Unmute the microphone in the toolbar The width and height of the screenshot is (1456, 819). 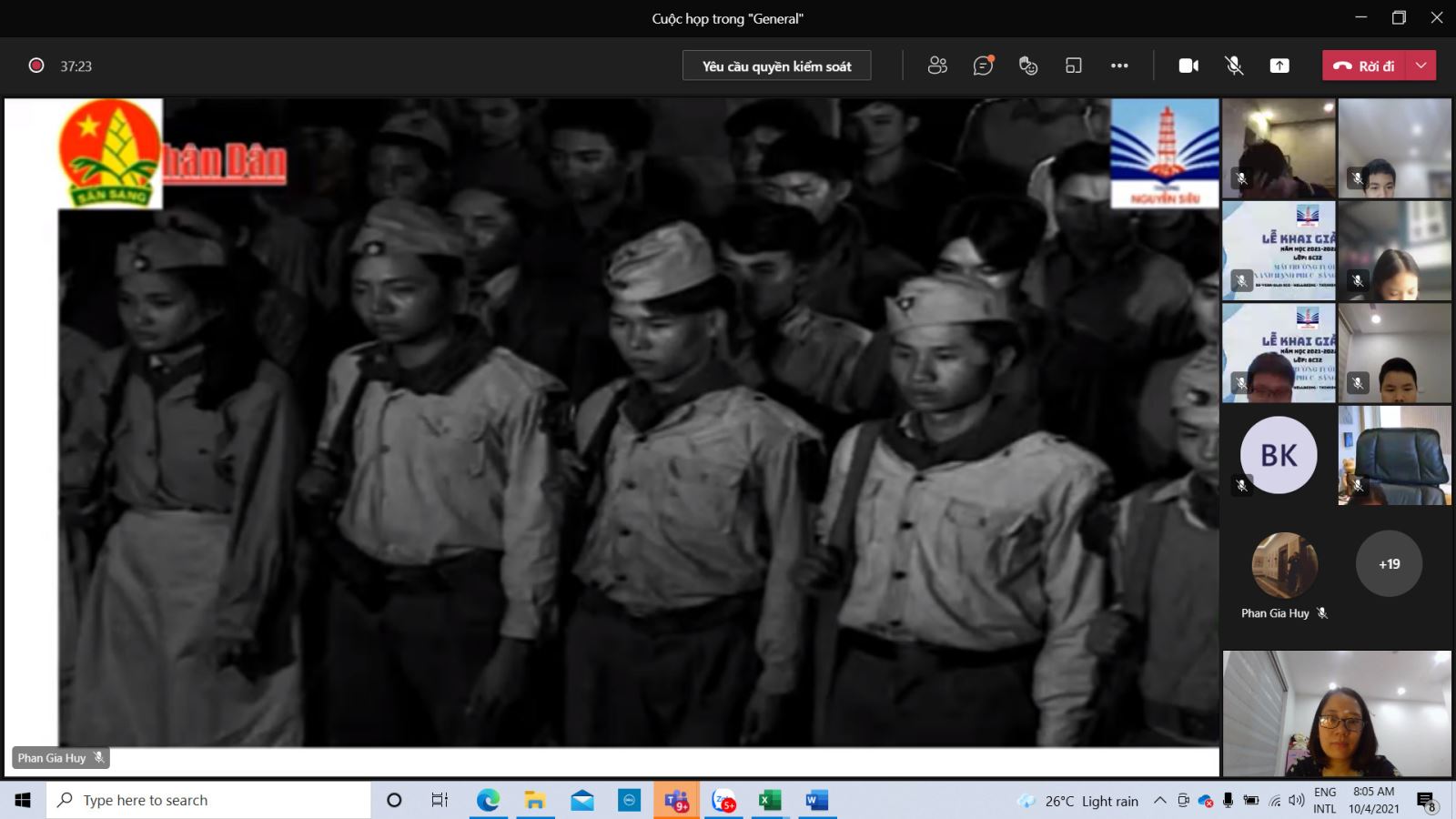[1234, 66]
